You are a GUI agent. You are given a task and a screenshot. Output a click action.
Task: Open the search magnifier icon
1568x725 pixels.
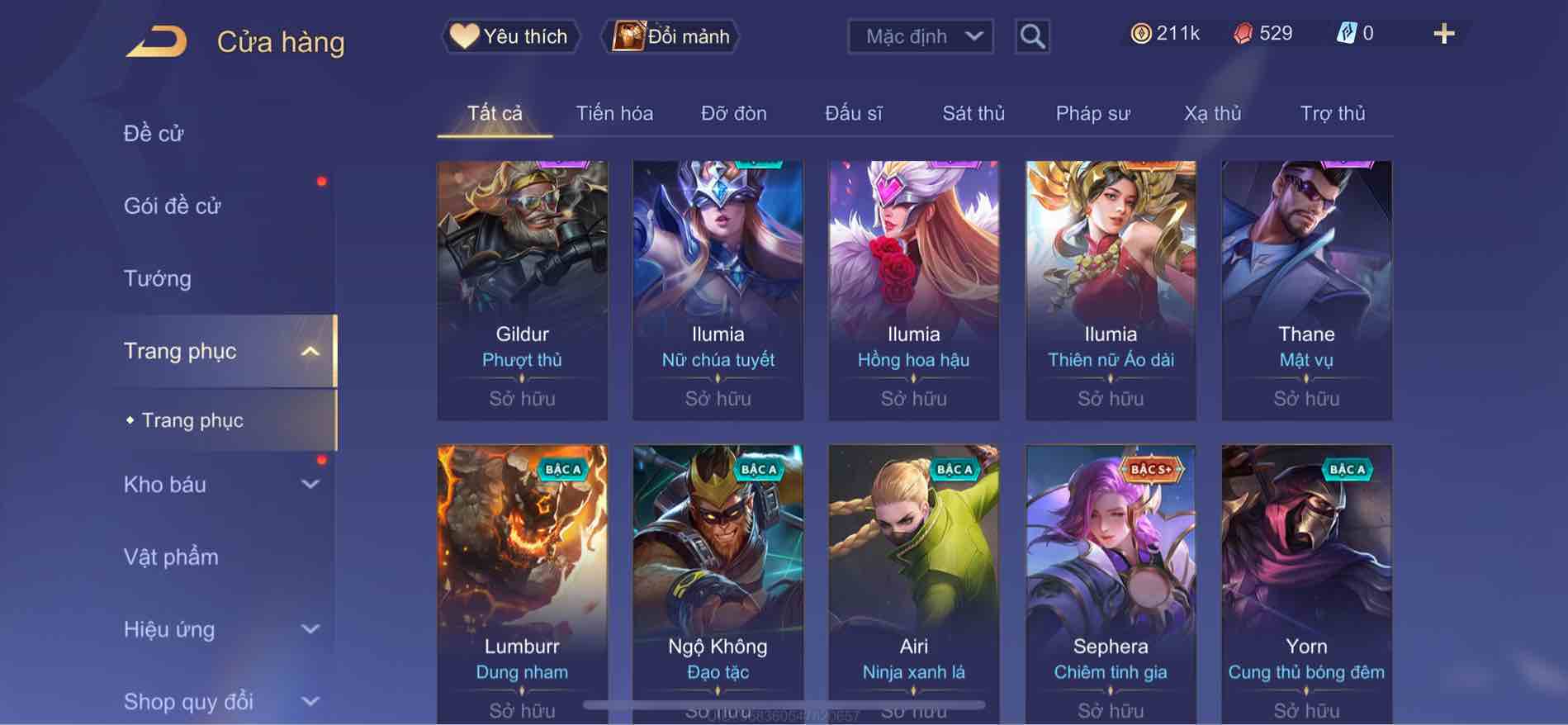[1032, 36]
